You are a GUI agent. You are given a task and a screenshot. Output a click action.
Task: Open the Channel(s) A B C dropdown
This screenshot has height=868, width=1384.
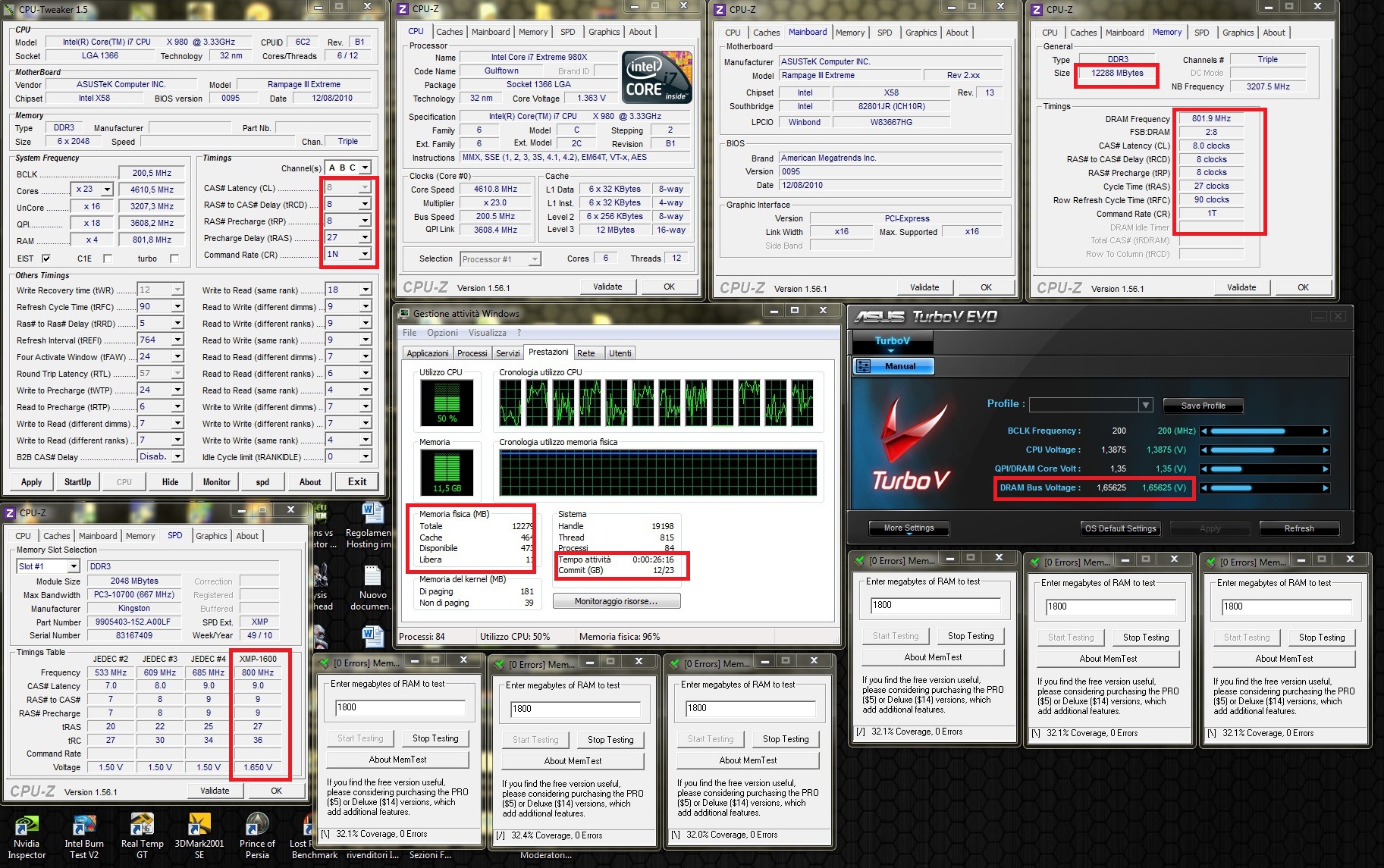pyautogui.click(x=365, y=168)
